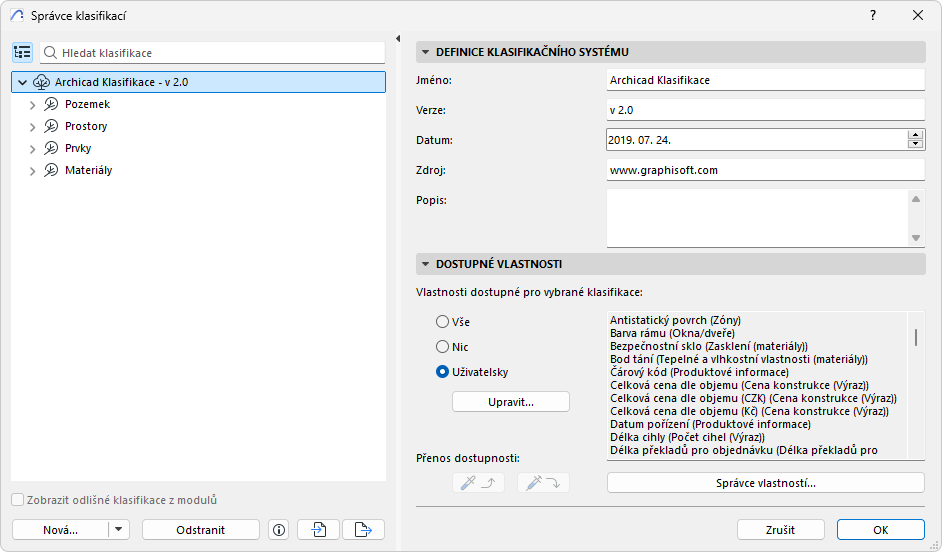The height and width of the screenshot is (552, 942).
Task: Select Datum pořízení (Produktové informace) entry
Action: (x=710, y=425)
